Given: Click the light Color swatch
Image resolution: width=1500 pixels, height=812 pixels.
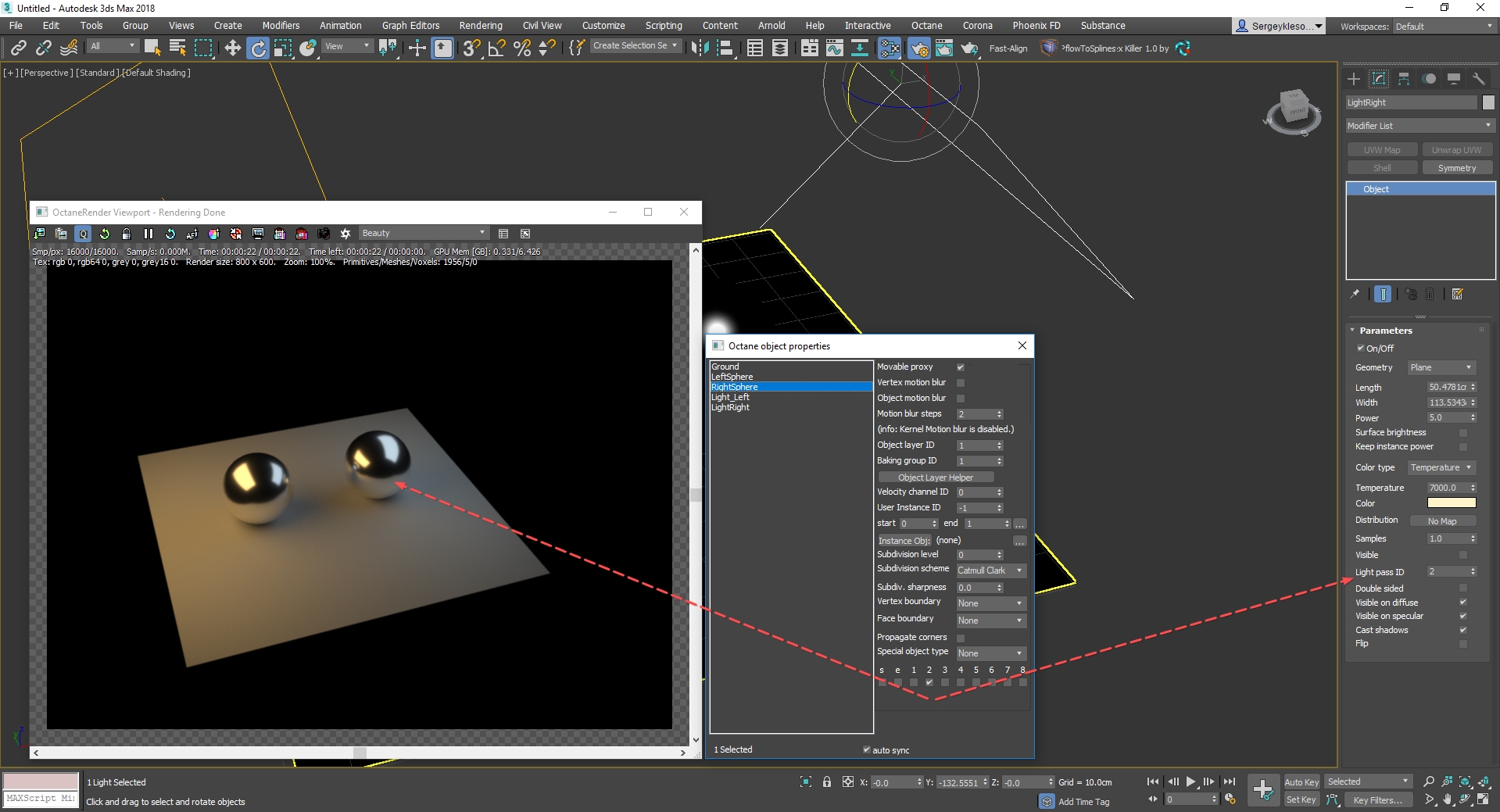Looking at the screenshot, I should (1452, 503).
